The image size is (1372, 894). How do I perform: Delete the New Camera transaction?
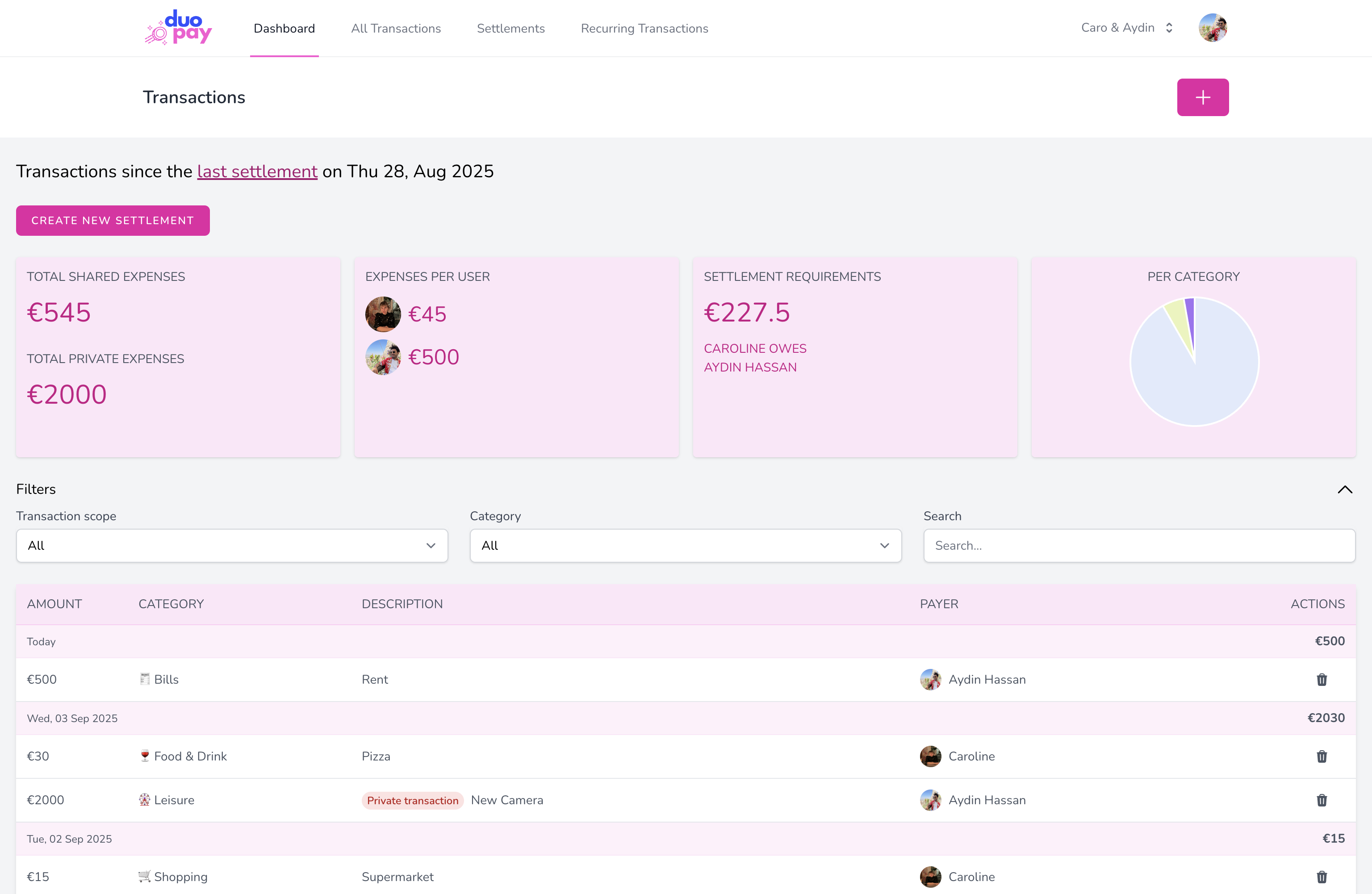coord(1321,800)
